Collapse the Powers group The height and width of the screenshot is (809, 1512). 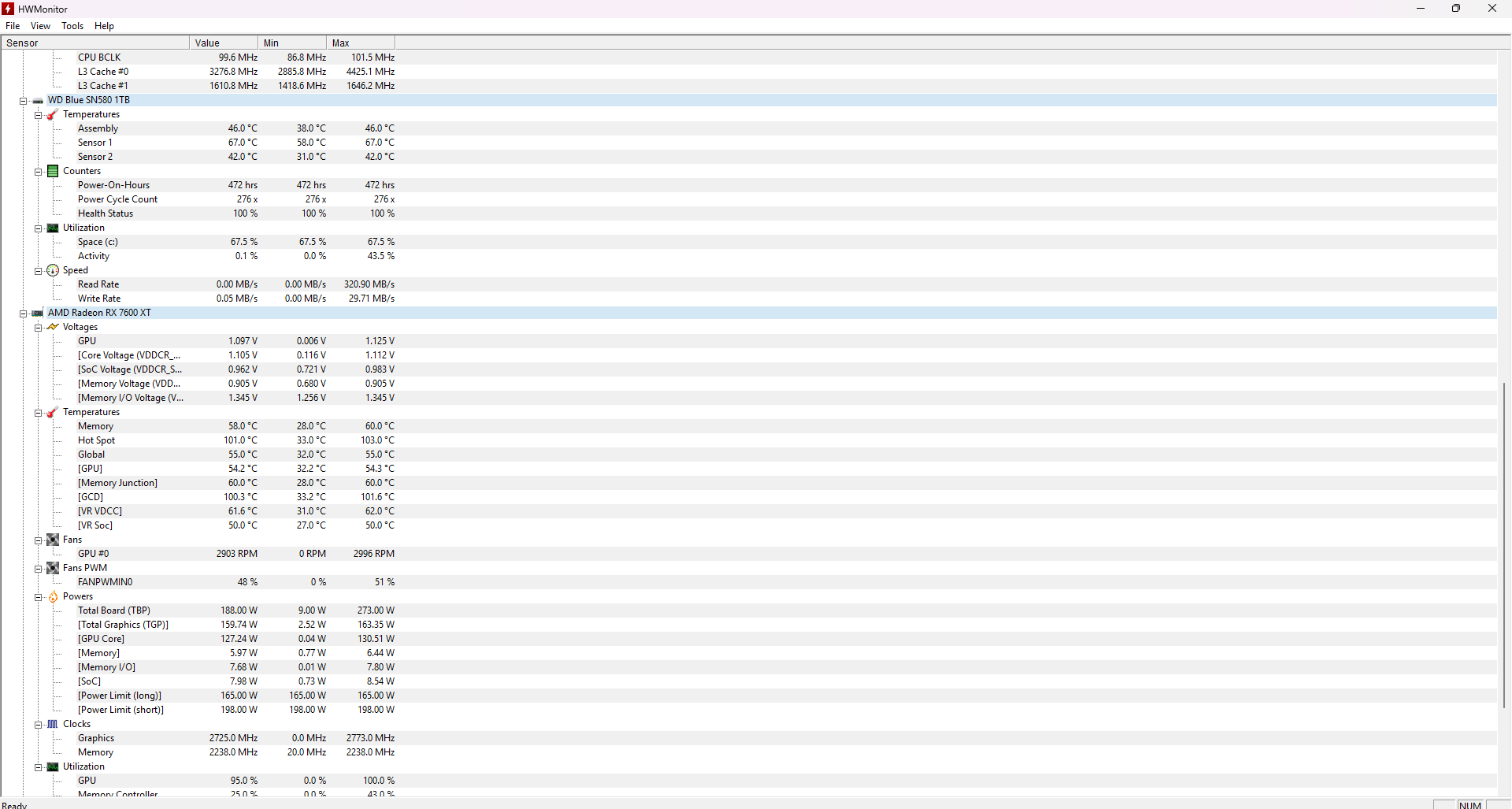click(38, 597)
